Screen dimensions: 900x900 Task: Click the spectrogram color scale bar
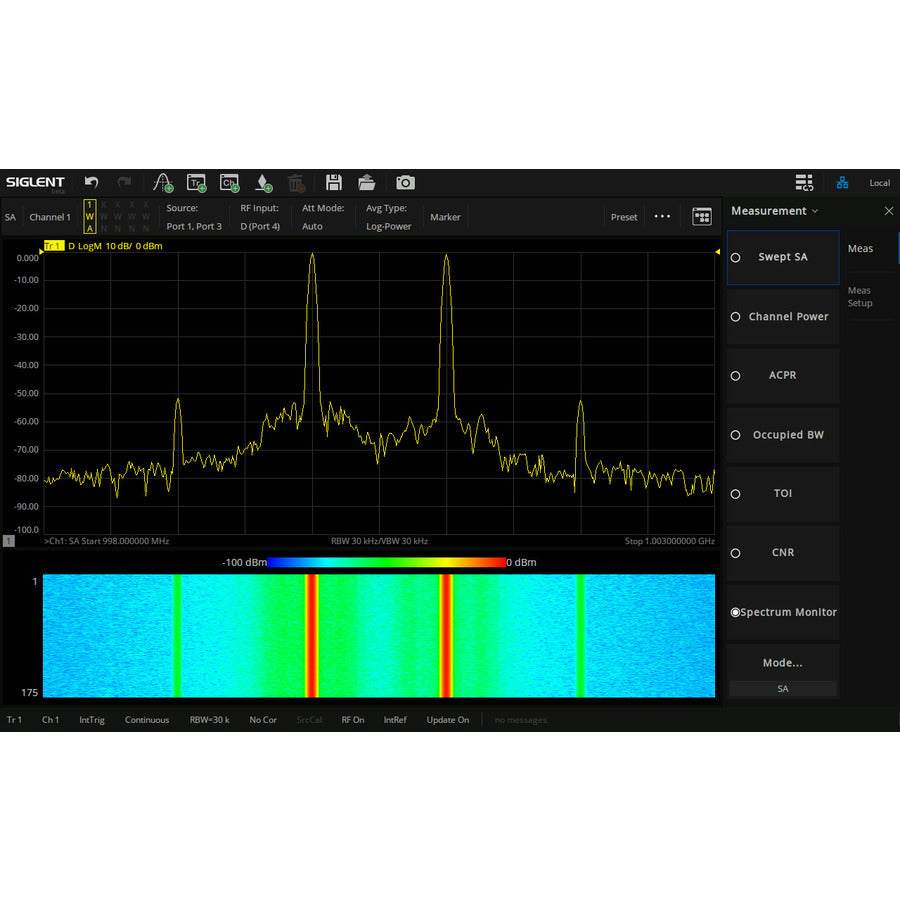click(x=386, y=562)
